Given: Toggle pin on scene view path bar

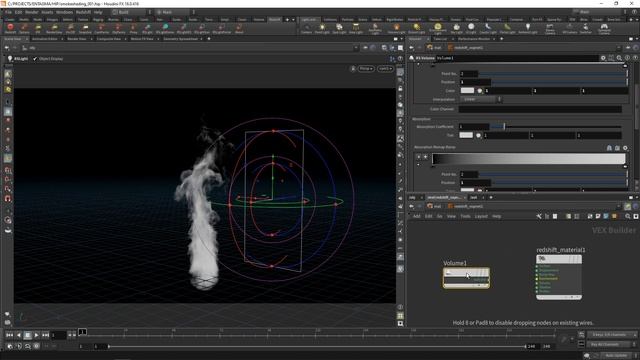Looking at the screenshot, I should pos(365,48).
